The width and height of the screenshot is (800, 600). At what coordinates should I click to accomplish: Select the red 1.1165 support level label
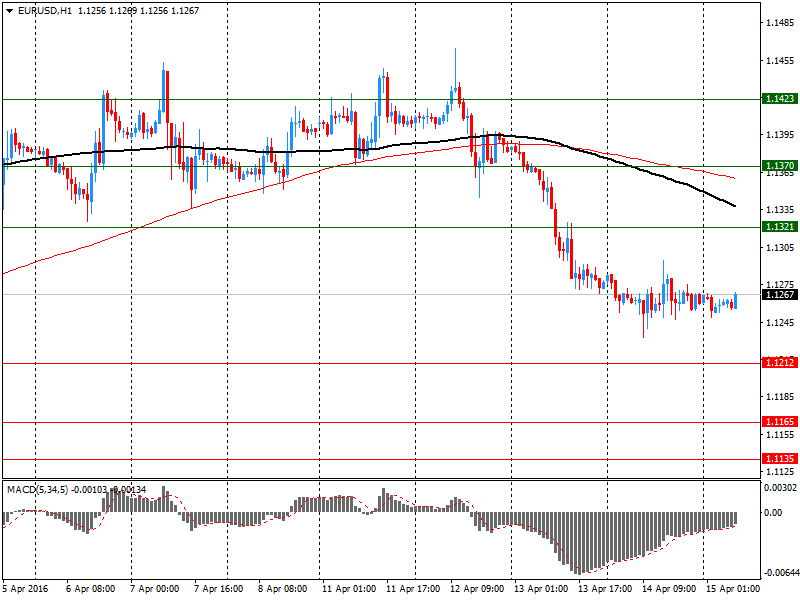(x=779, y=421)
